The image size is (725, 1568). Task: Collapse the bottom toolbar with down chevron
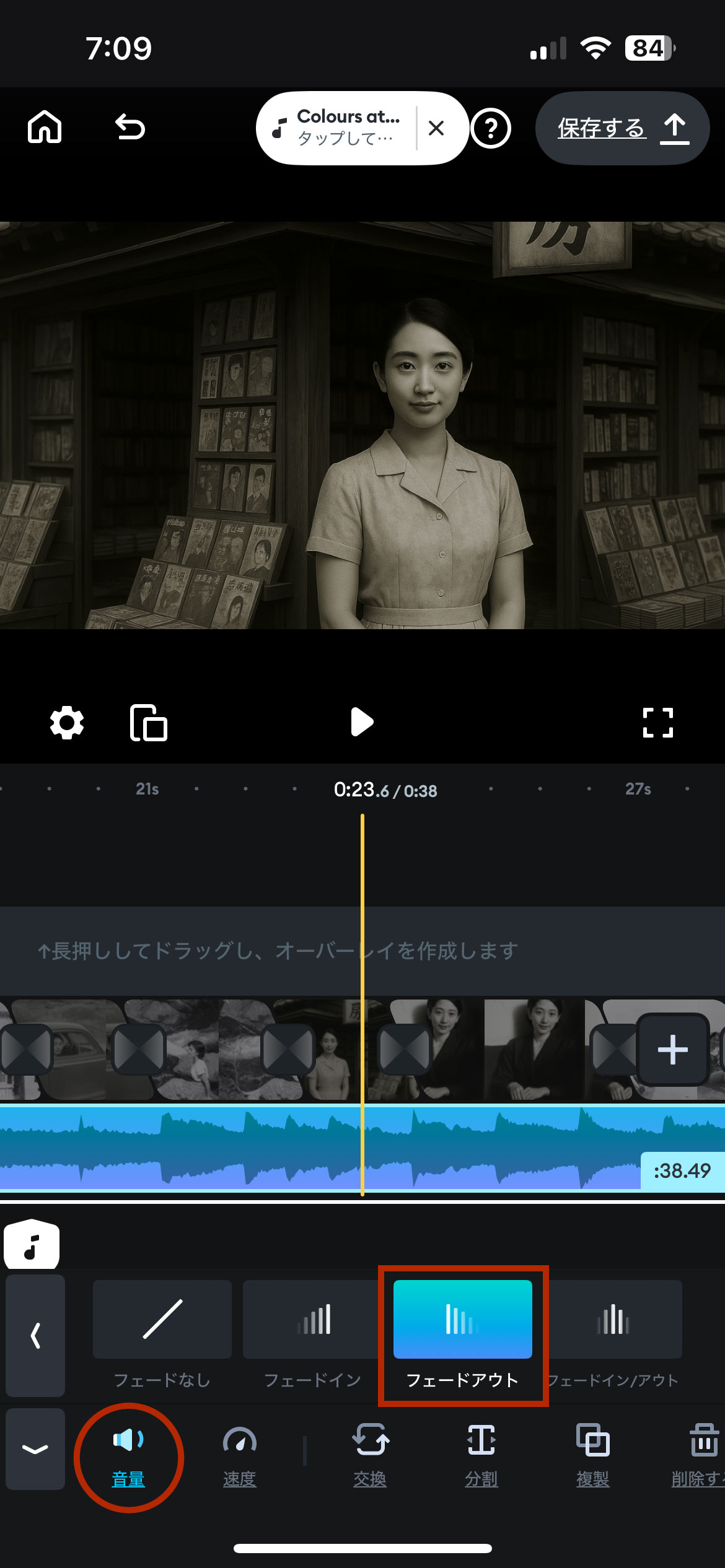coord(35,1449)
